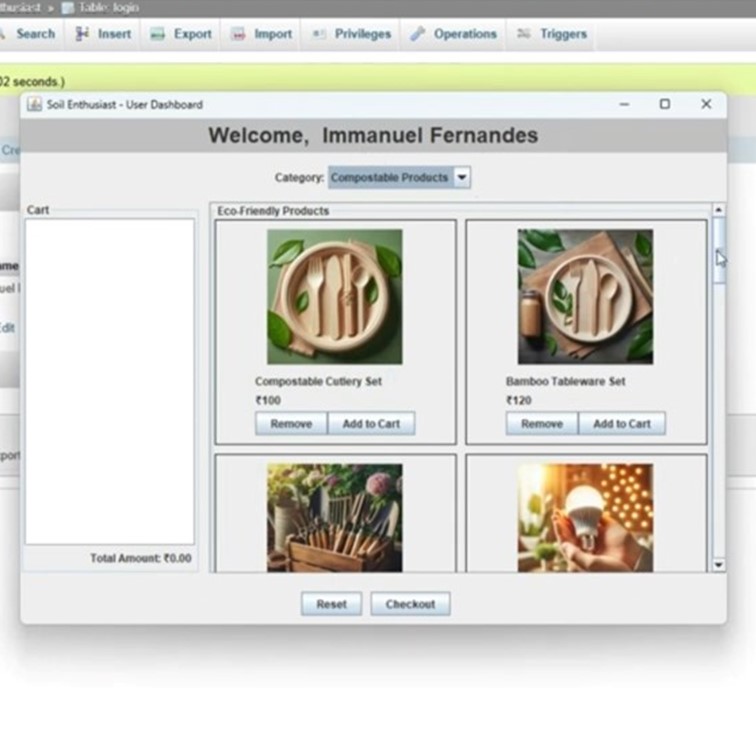Click the Table: login breadcrumb

[109, 8]
